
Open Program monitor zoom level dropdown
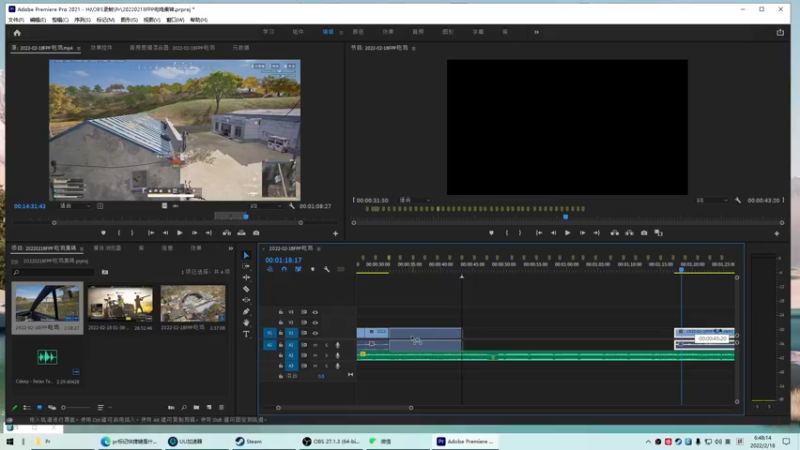click(x=414, y=201)
